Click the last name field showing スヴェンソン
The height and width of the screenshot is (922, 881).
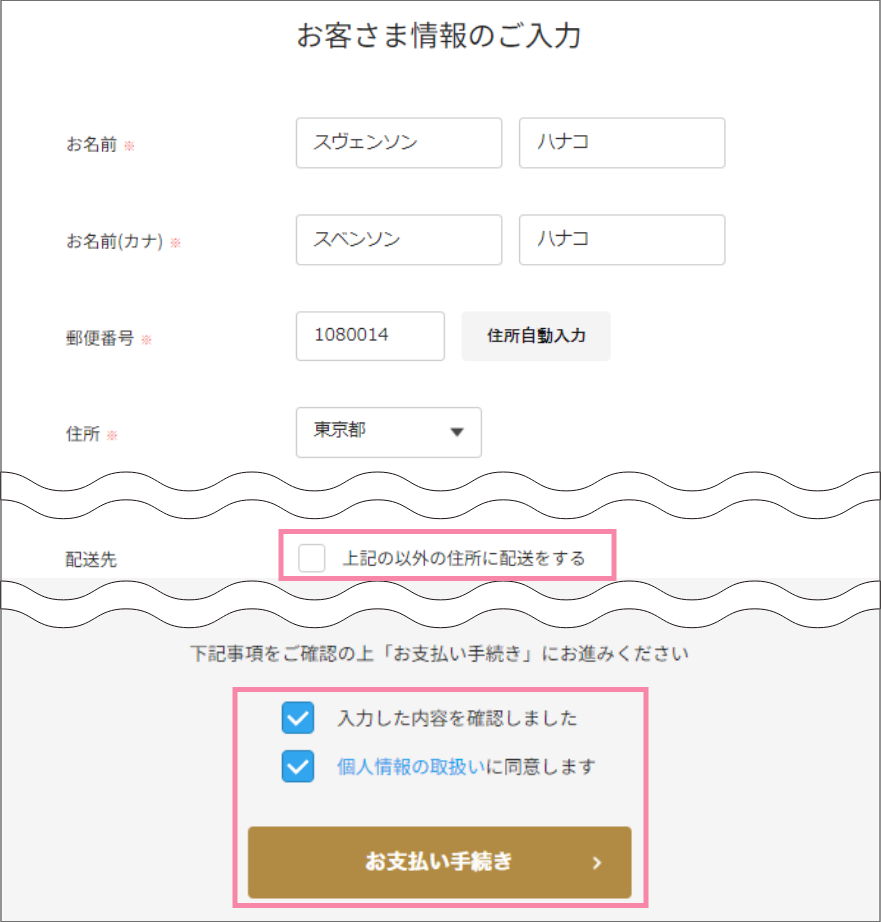pyautogui.click(x=398, y=143)
